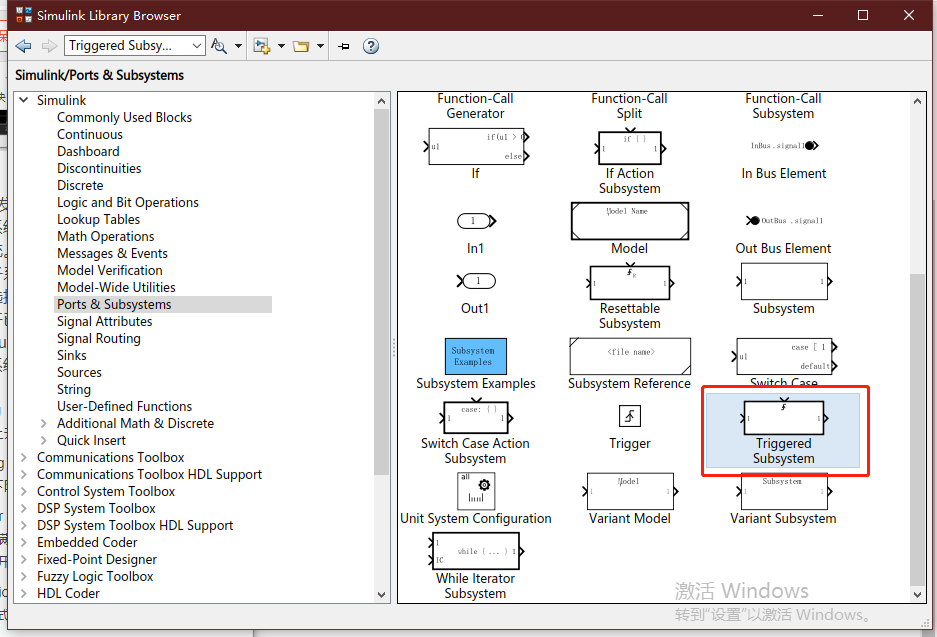
Task: Expand the Quick Insert node
Action: (44, 440)
